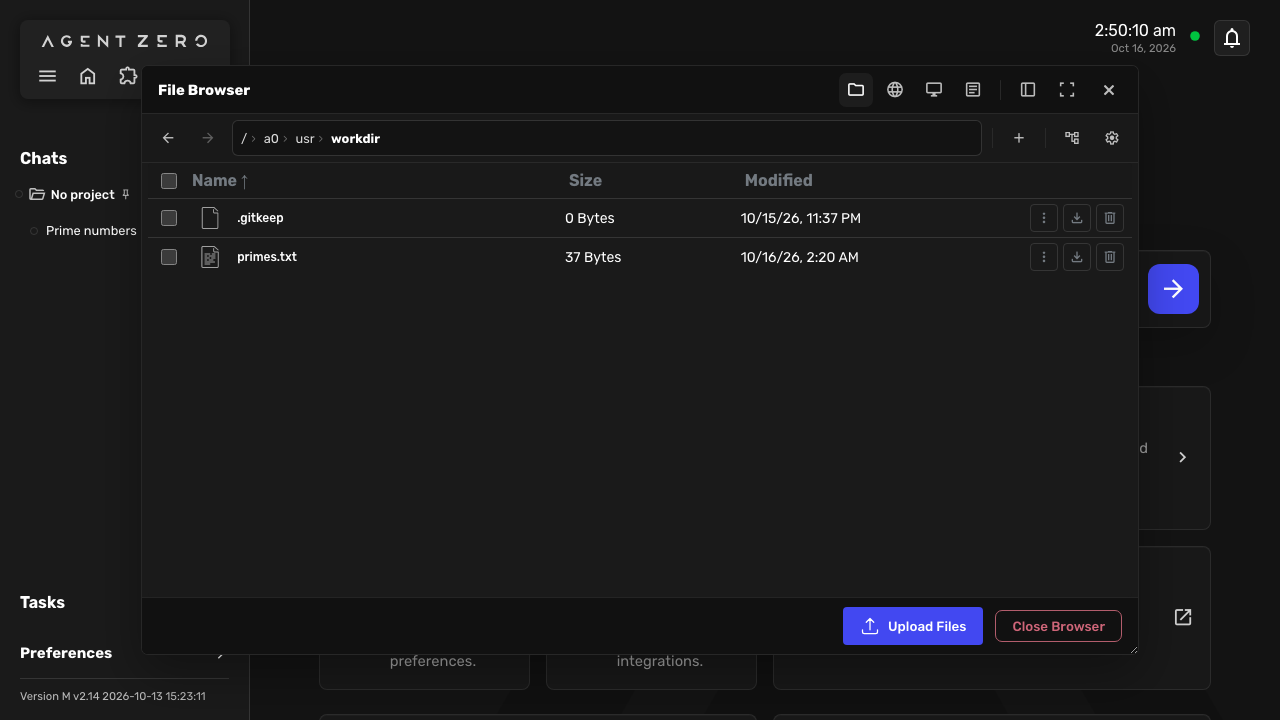Click the fullscreen expand icon in File Browser

(x=1067, y=90)
